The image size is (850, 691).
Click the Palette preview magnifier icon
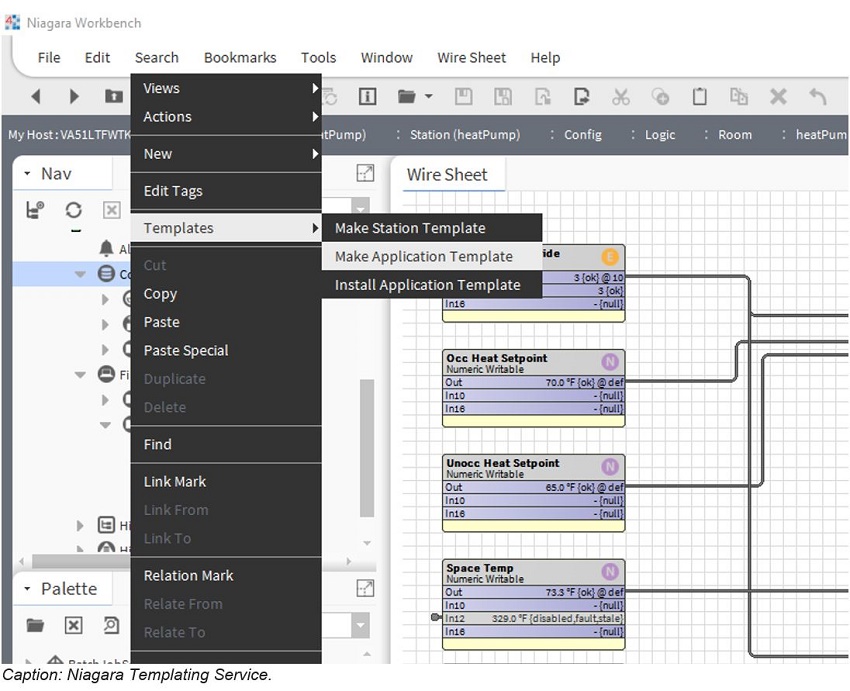(x=111, y=625)
